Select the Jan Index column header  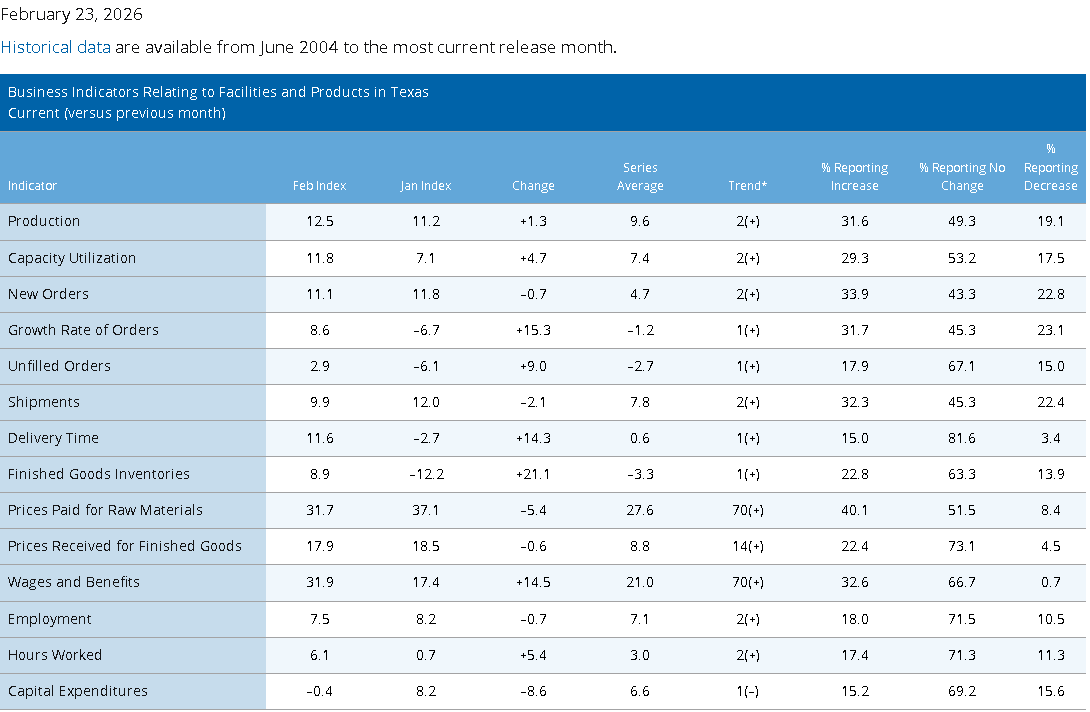(x=425, y=186)
